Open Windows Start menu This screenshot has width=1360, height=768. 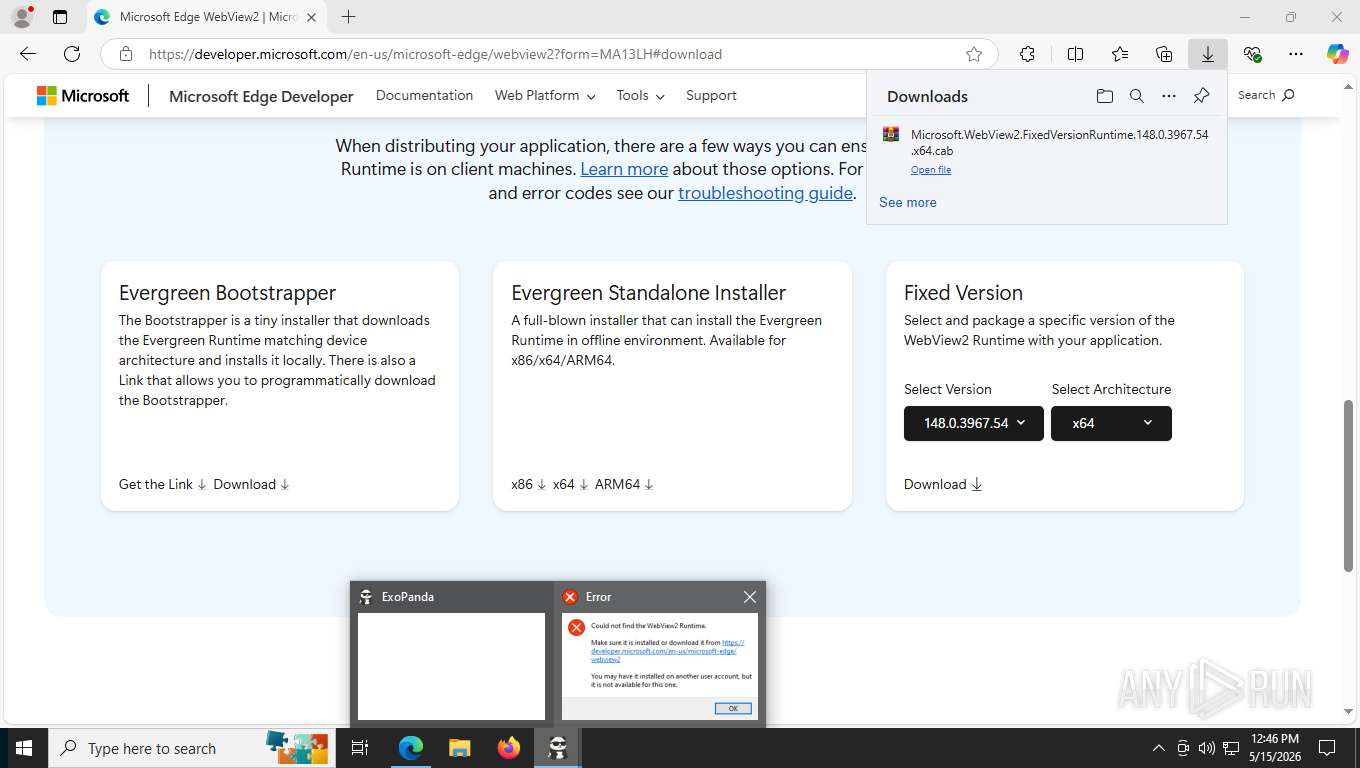tap(23, 748)
